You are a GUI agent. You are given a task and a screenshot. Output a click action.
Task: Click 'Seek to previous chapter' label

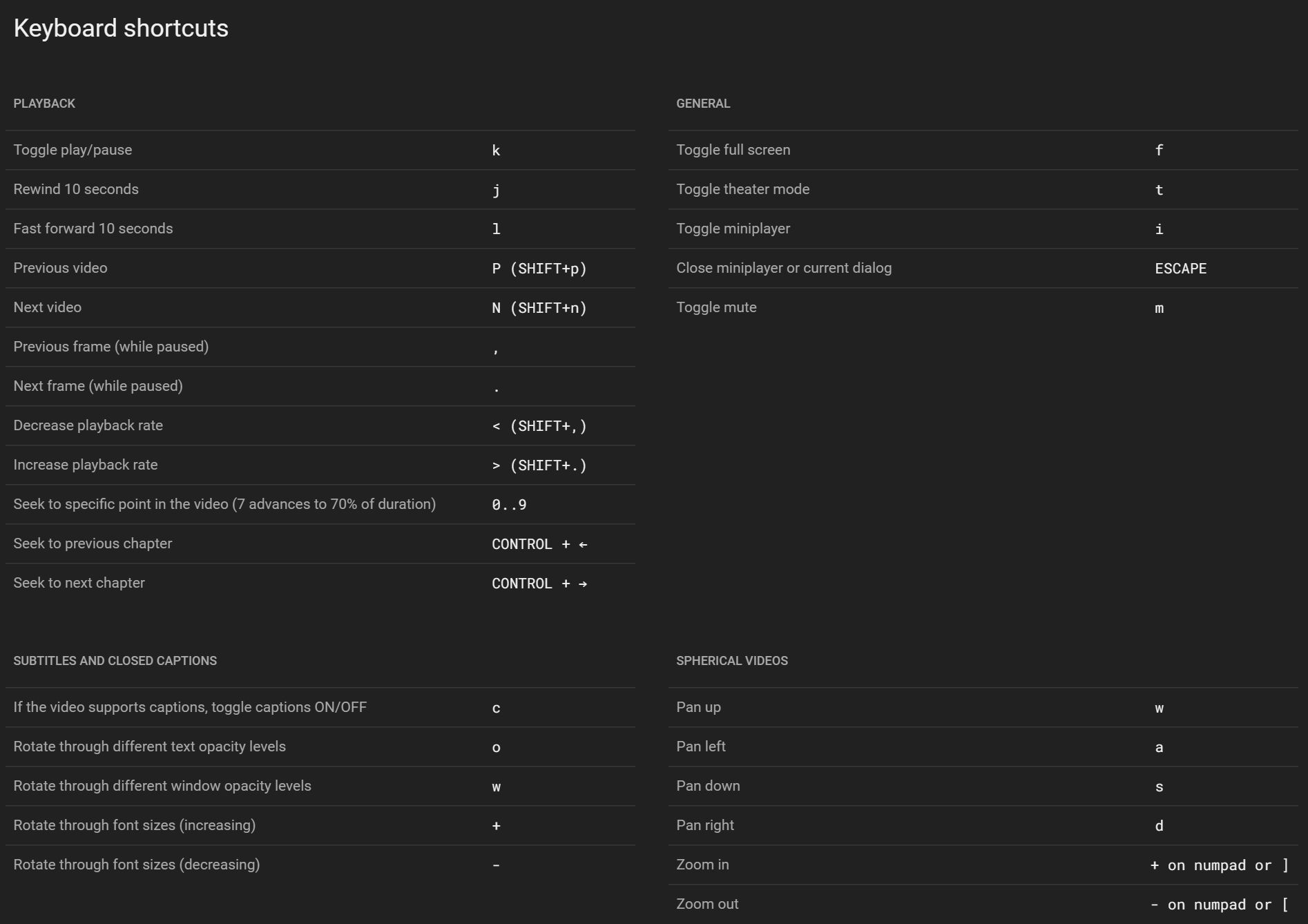click(x=93, y=543)
